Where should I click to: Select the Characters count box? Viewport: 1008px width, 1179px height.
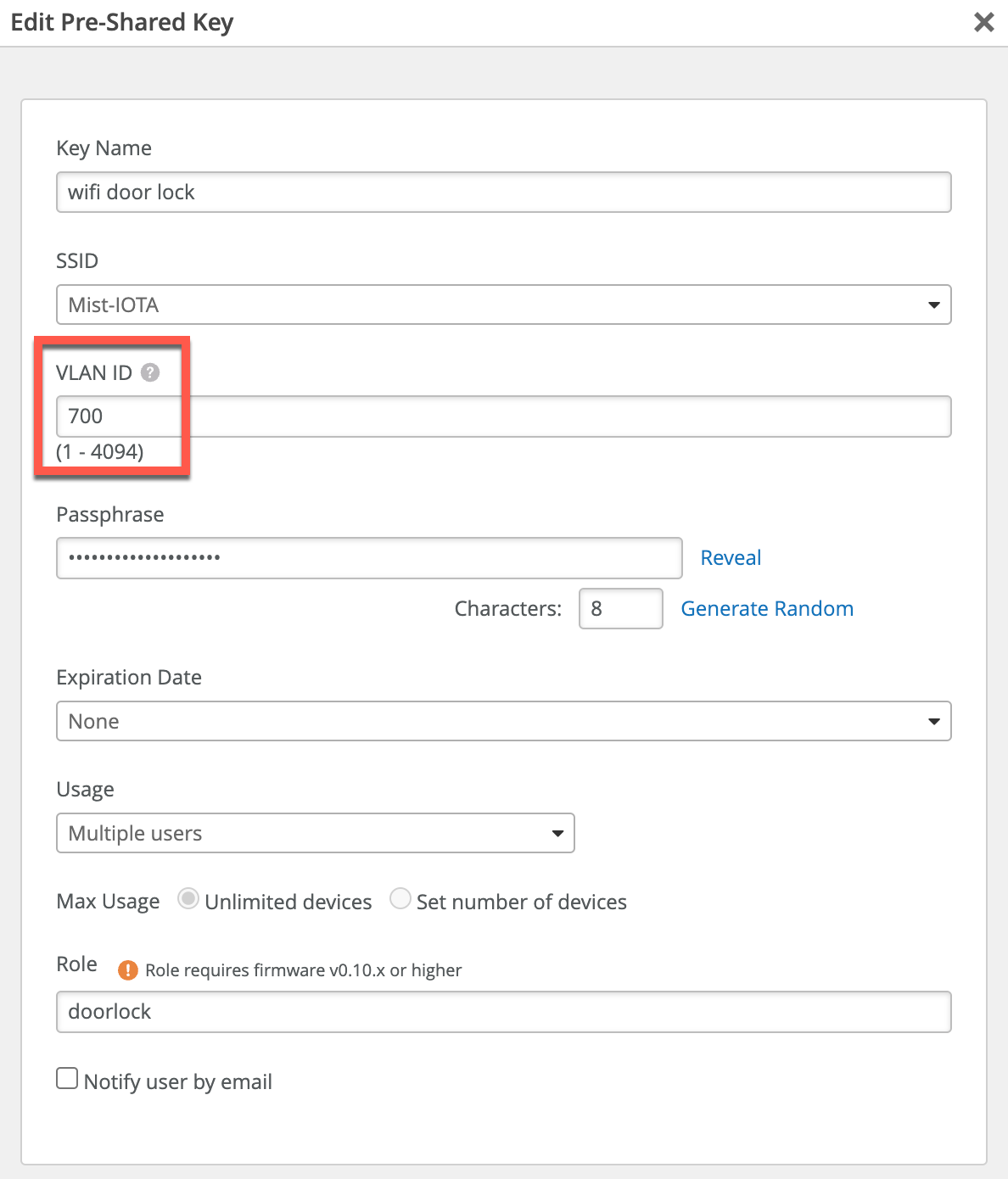[620, 608]
